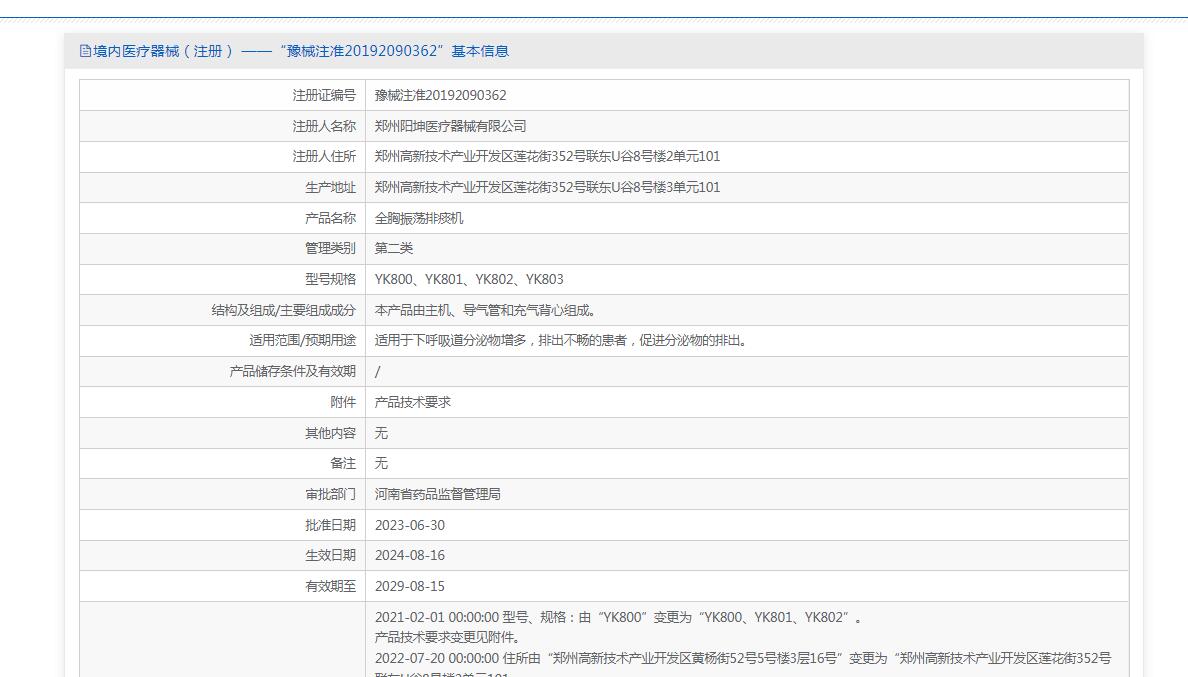Click the 生效日期 label
1188x677 pixels.
tap(330, 556)
